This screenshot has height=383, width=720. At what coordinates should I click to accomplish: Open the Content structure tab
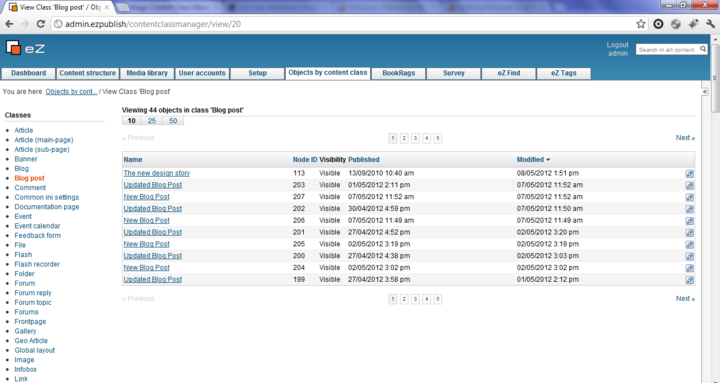(88, 73)
